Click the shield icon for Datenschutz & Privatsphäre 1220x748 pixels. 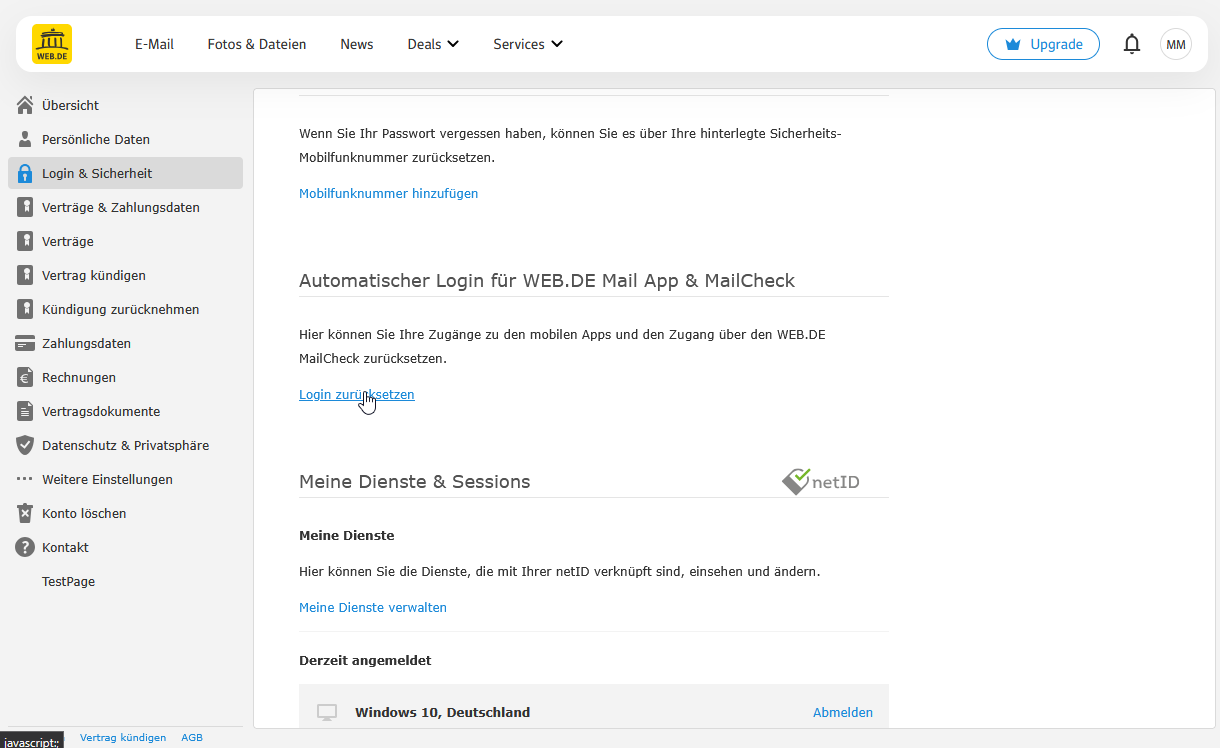pos(25,445)
